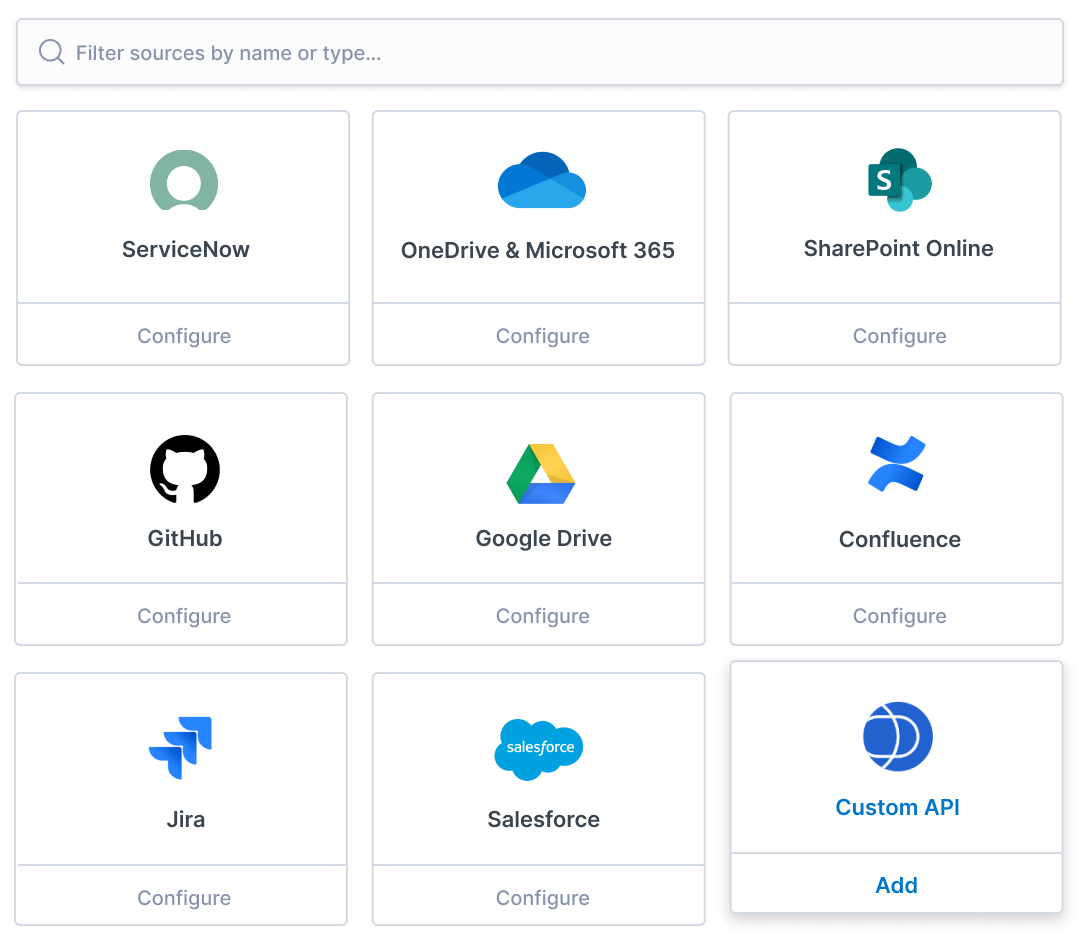
Task: Click the Confluence logo icon
Action: coord(897,463)
